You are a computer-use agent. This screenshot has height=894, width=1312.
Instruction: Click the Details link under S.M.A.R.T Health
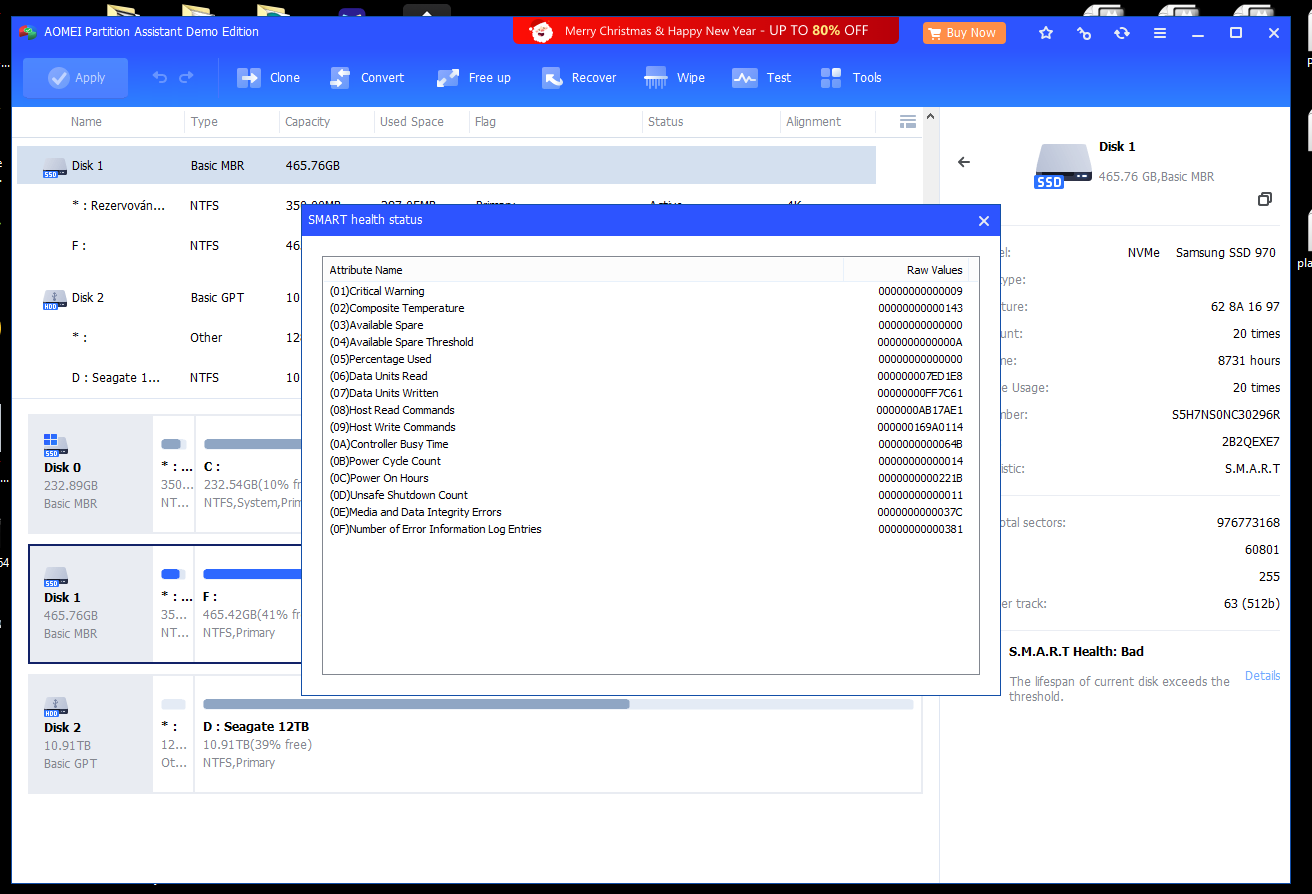click(1262, 676)
